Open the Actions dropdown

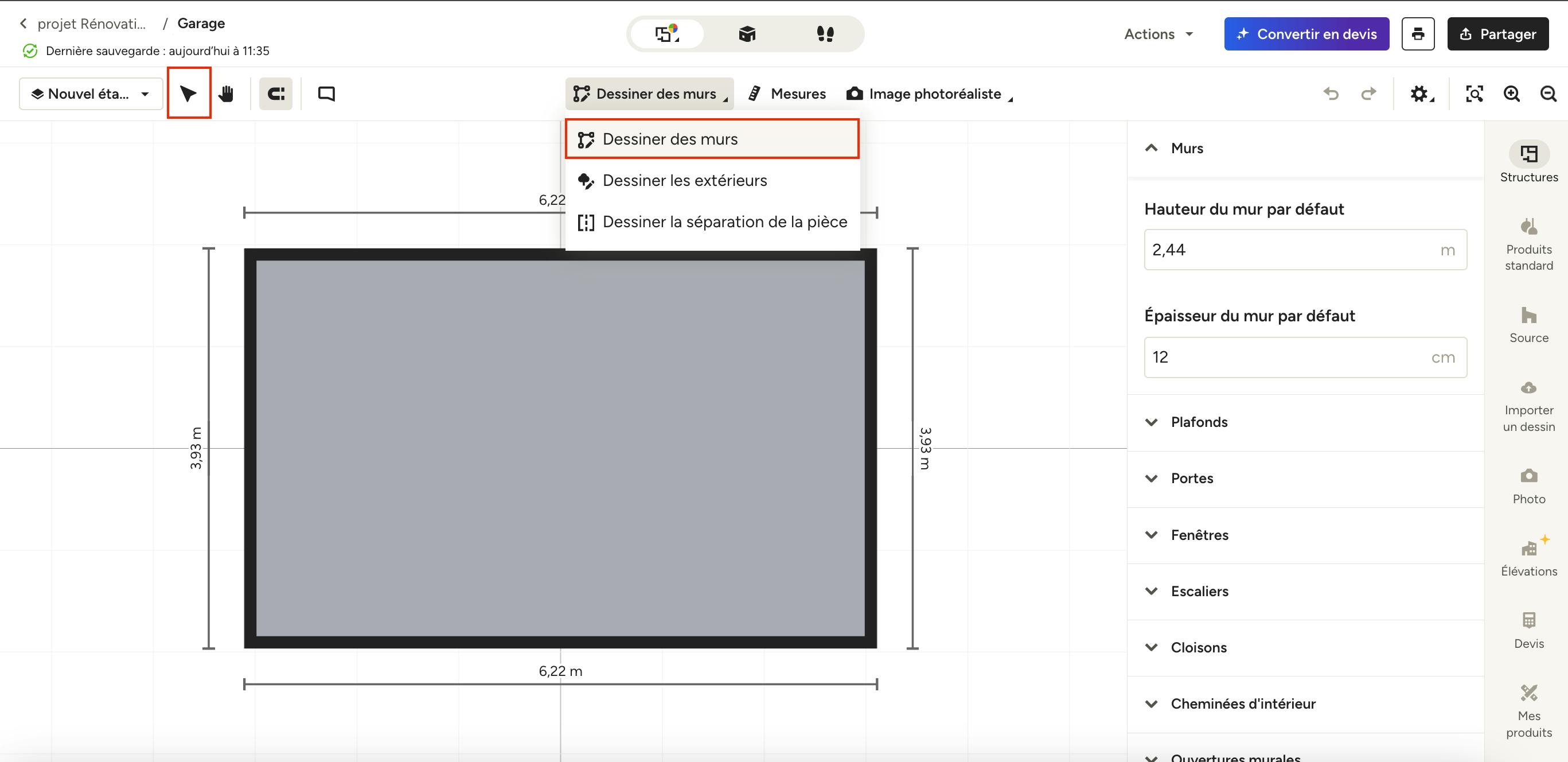coord(1159,34)
